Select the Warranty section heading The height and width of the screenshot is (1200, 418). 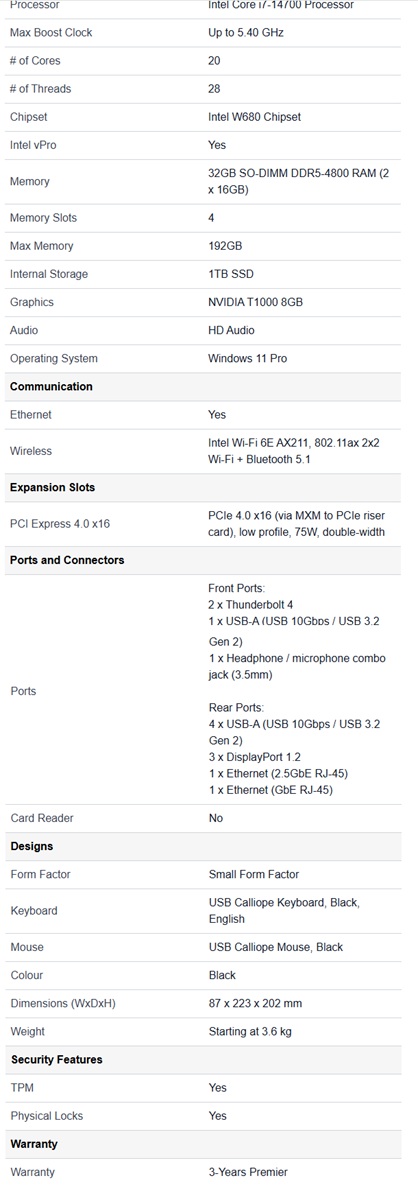[34, 1143]
